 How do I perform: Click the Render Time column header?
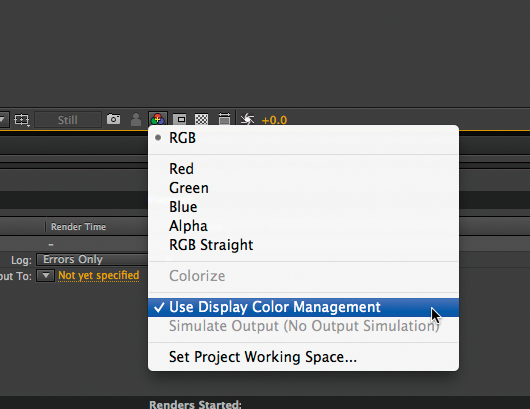coord(78,226)
